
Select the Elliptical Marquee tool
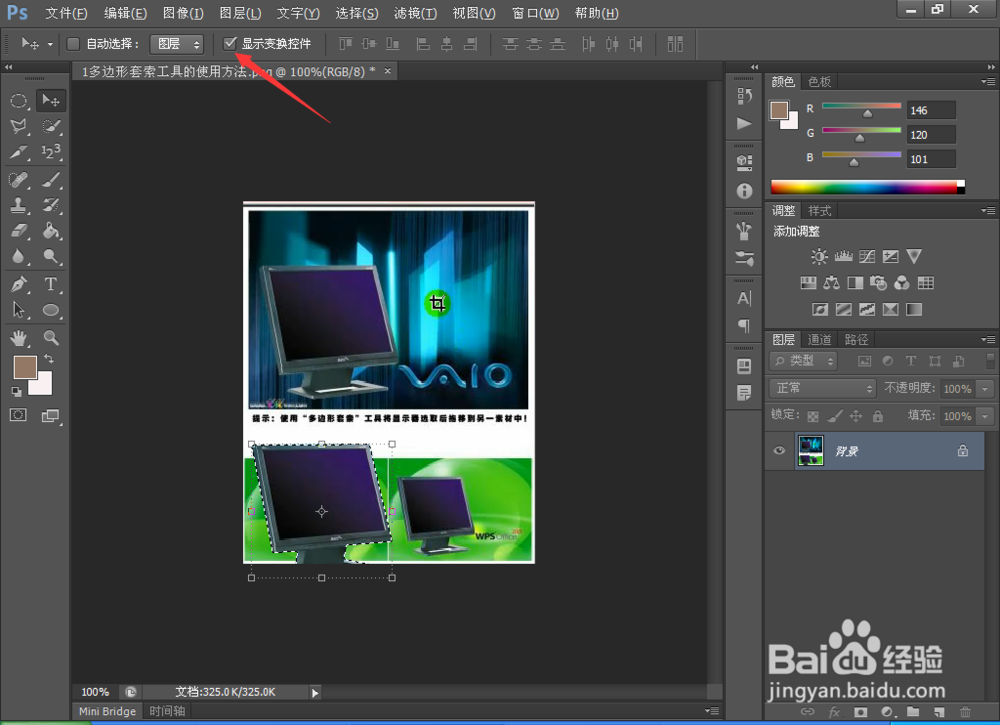tap(18, 100)
